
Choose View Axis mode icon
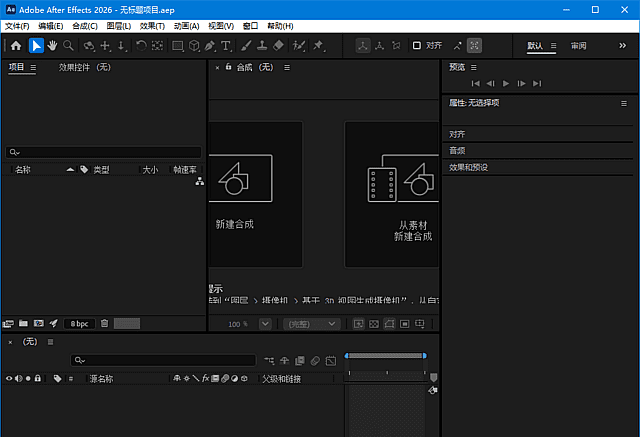(396, 46)
